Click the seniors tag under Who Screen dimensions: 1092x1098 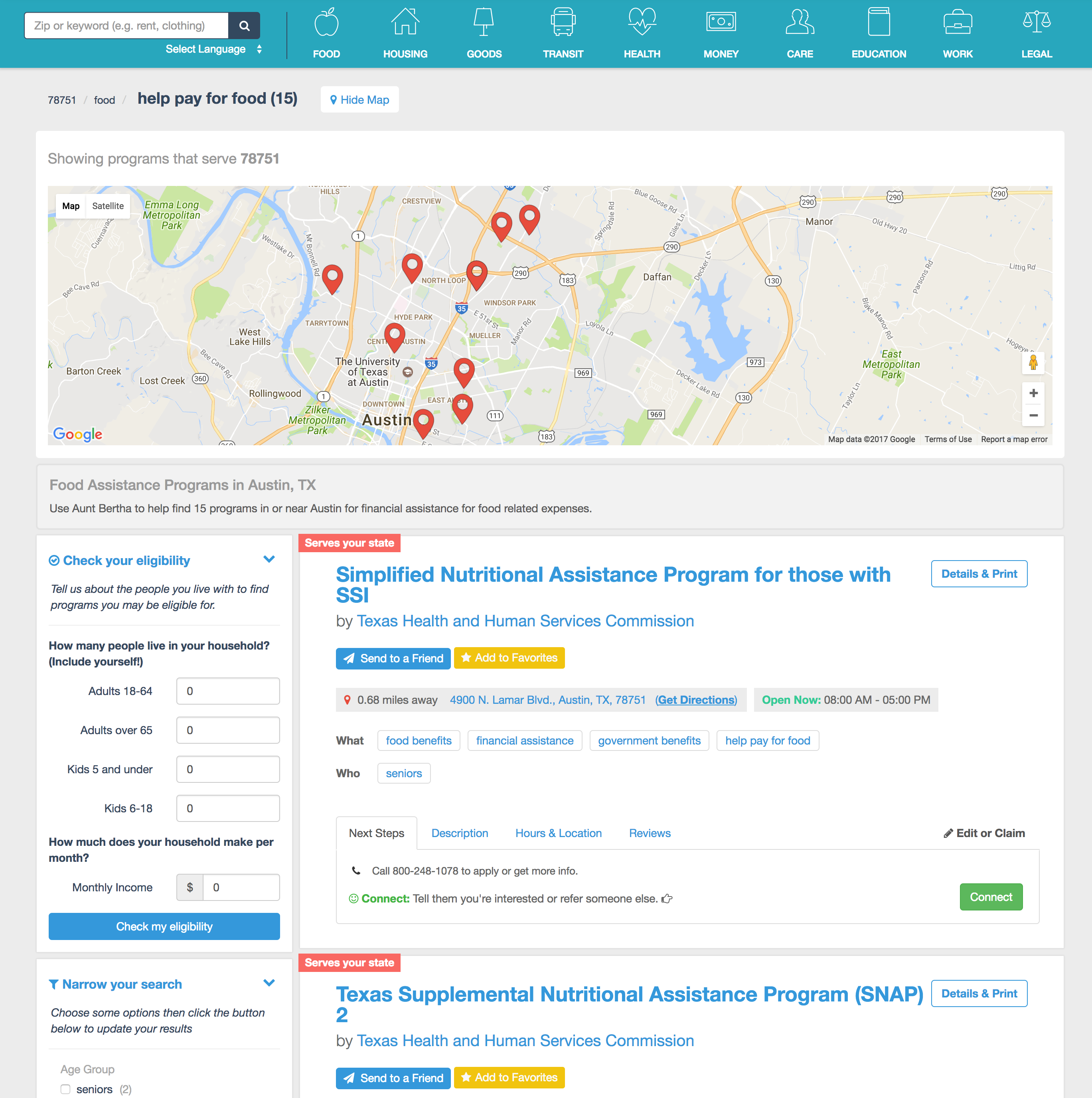click(x=404, y=773)
